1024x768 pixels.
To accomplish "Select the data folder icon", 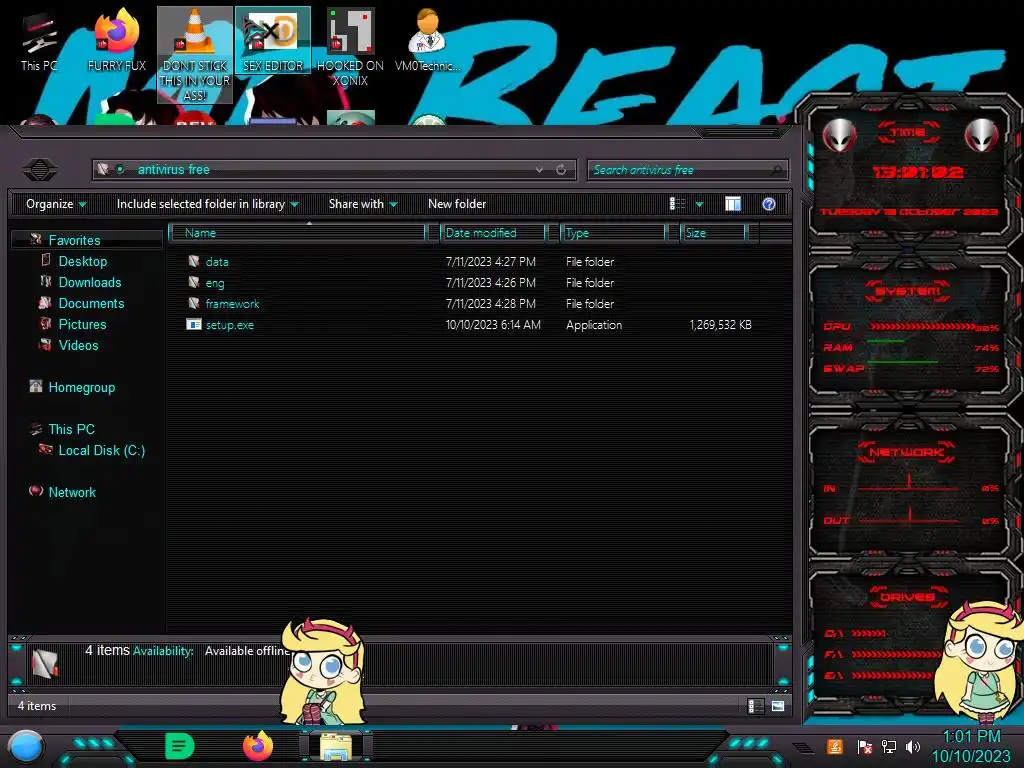I will tap(194, 261).
